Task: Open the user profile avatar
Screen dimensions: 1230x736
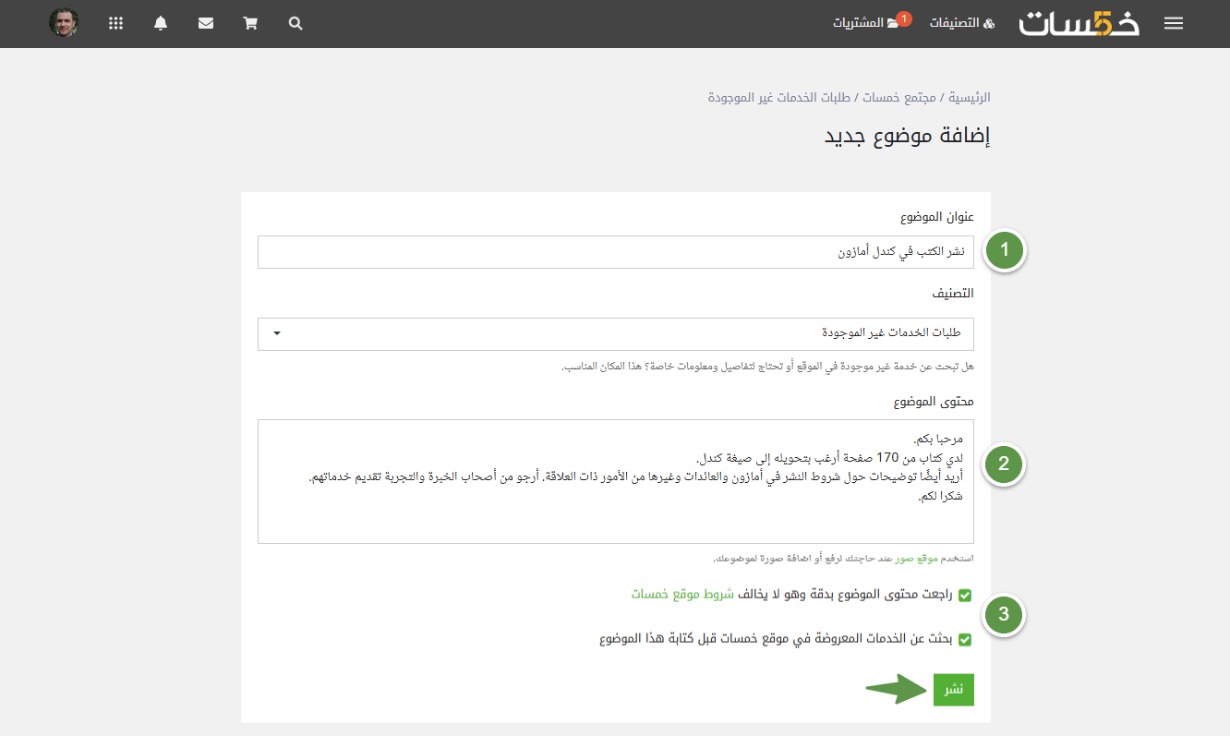Action: pos(64,23)
